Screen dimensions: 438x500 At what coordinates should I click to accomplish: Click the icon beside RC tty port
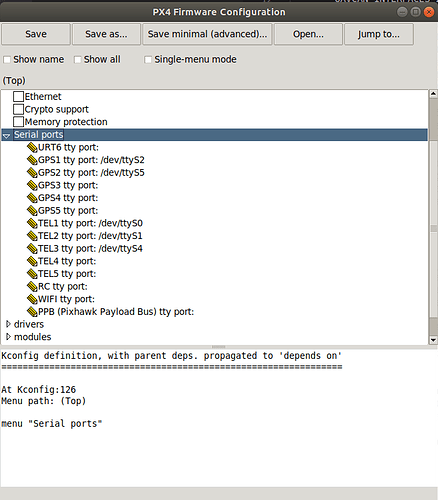click(32, 287)
